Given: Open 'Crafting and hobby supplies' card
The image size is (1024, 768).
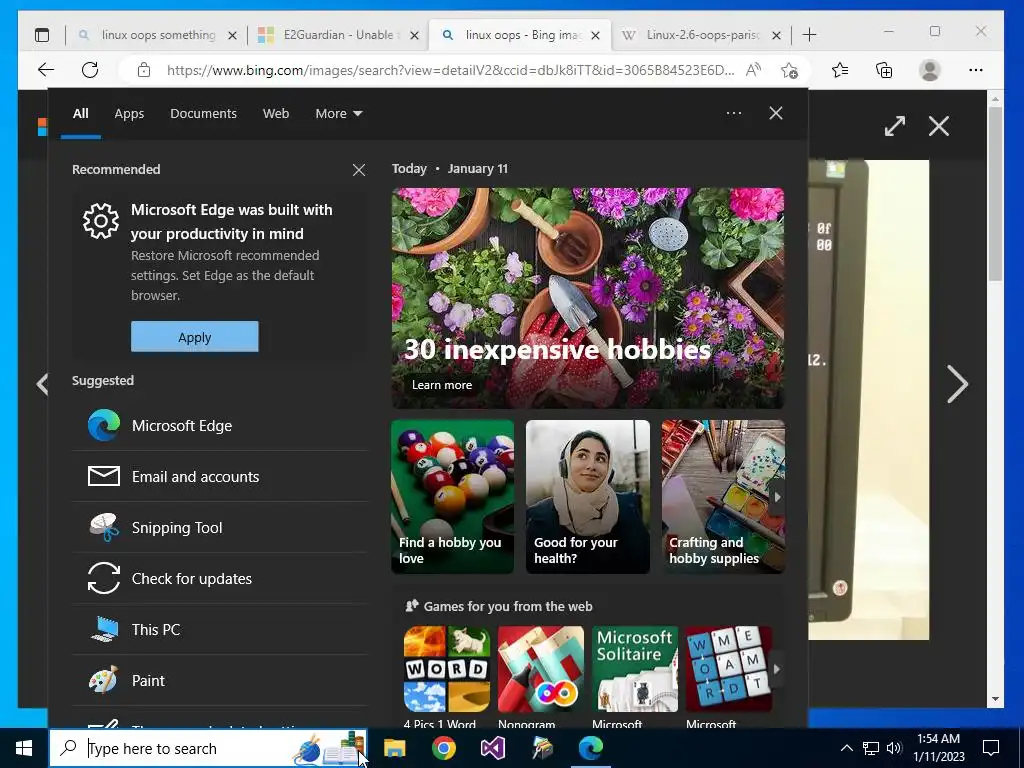Looking at the screenshot, I should [x=723, y=497].
